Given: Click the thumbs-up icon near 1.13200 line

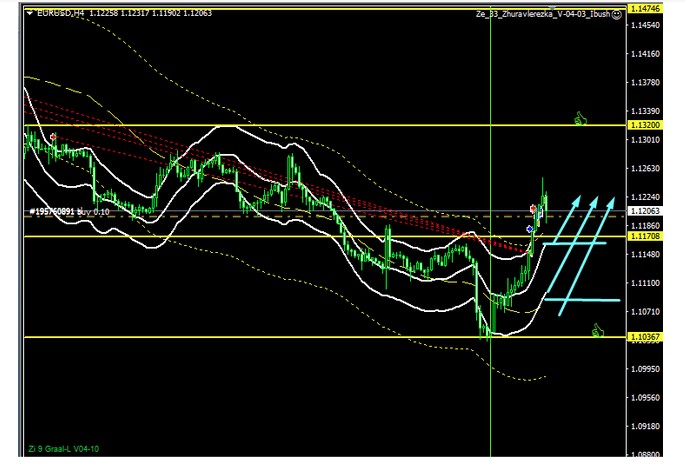Looking at the screenshot, I should coord(579,119).
